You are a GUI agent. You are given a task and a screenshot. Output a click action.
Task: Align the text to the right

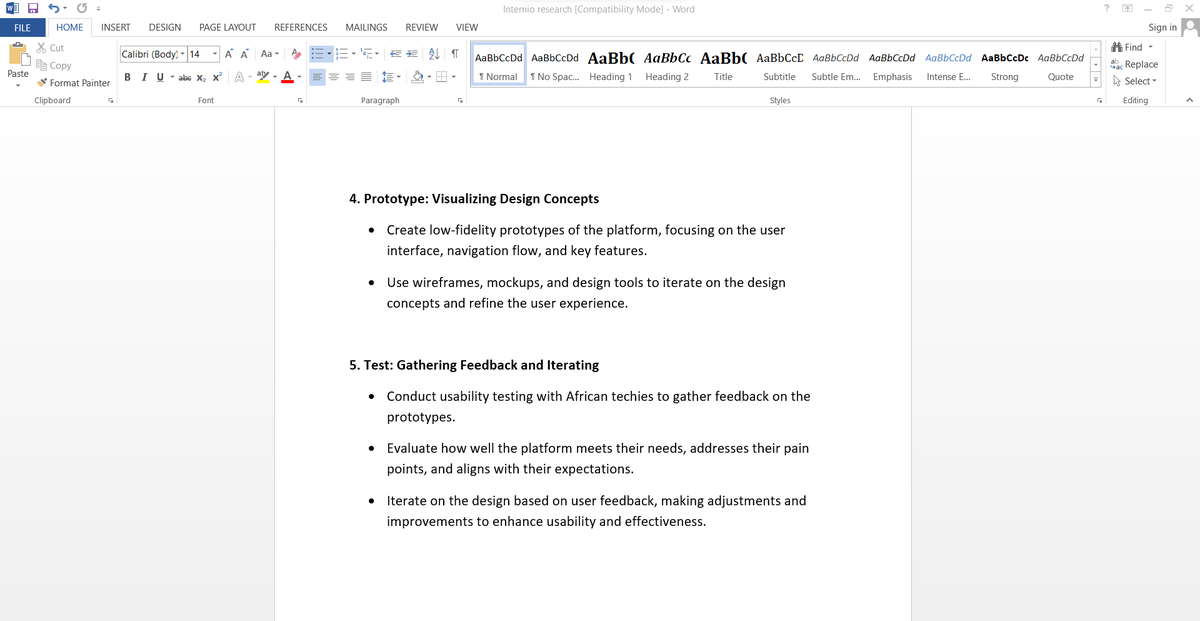[349, 77]
